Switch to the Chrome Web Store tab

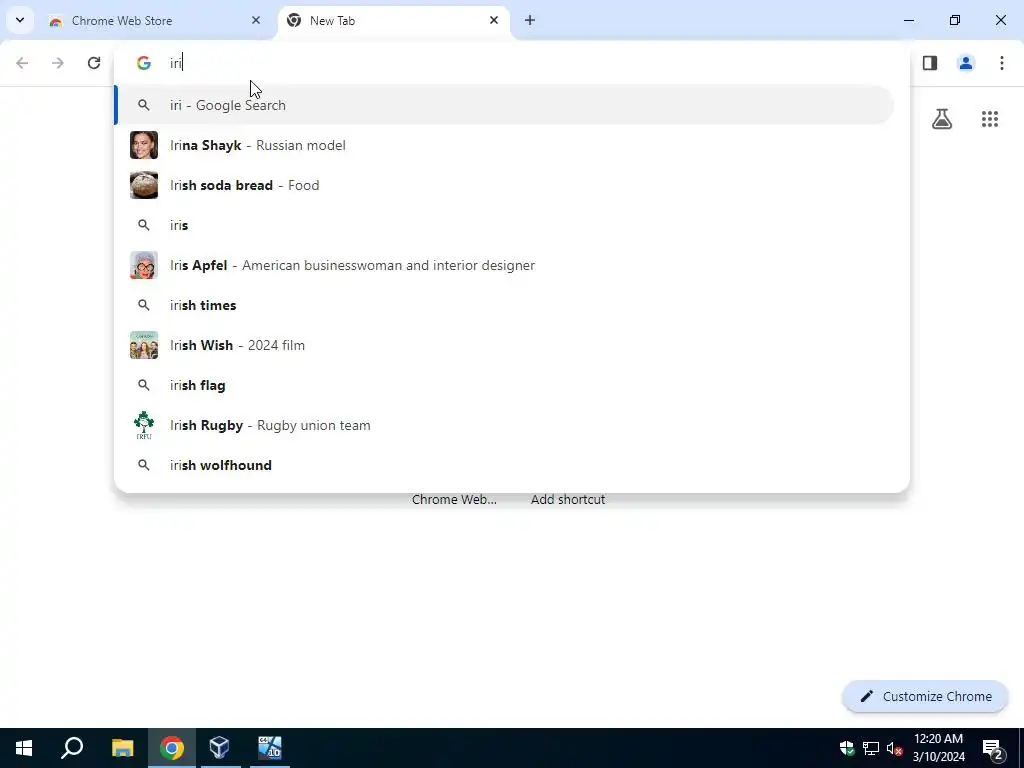[154, 20]
